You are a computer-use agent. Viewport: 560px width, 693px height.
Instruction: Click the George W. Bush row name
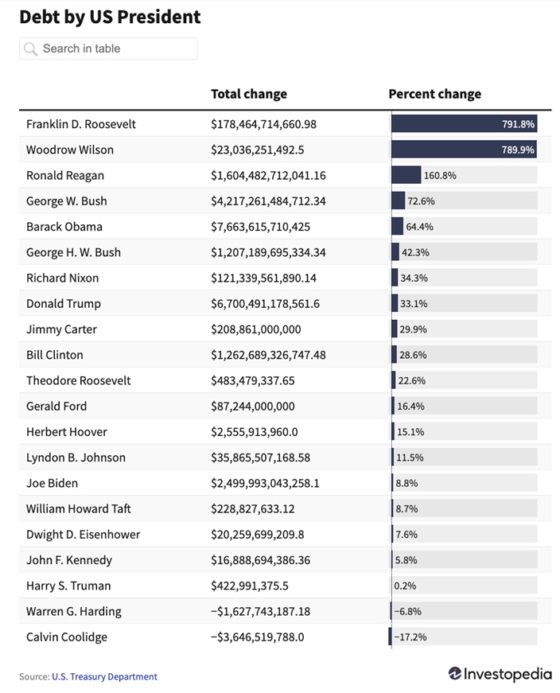point(66,201)
